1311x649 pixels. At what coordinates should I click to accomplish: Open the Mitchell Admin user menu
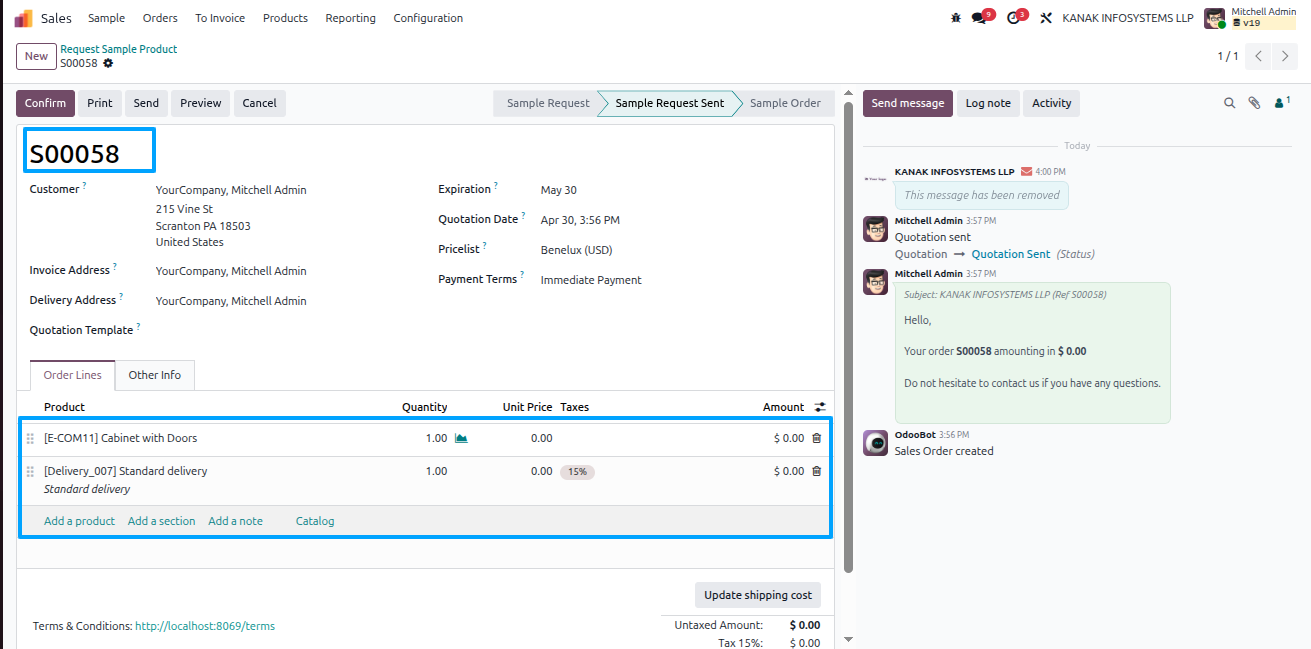[x=1250, y=18]
